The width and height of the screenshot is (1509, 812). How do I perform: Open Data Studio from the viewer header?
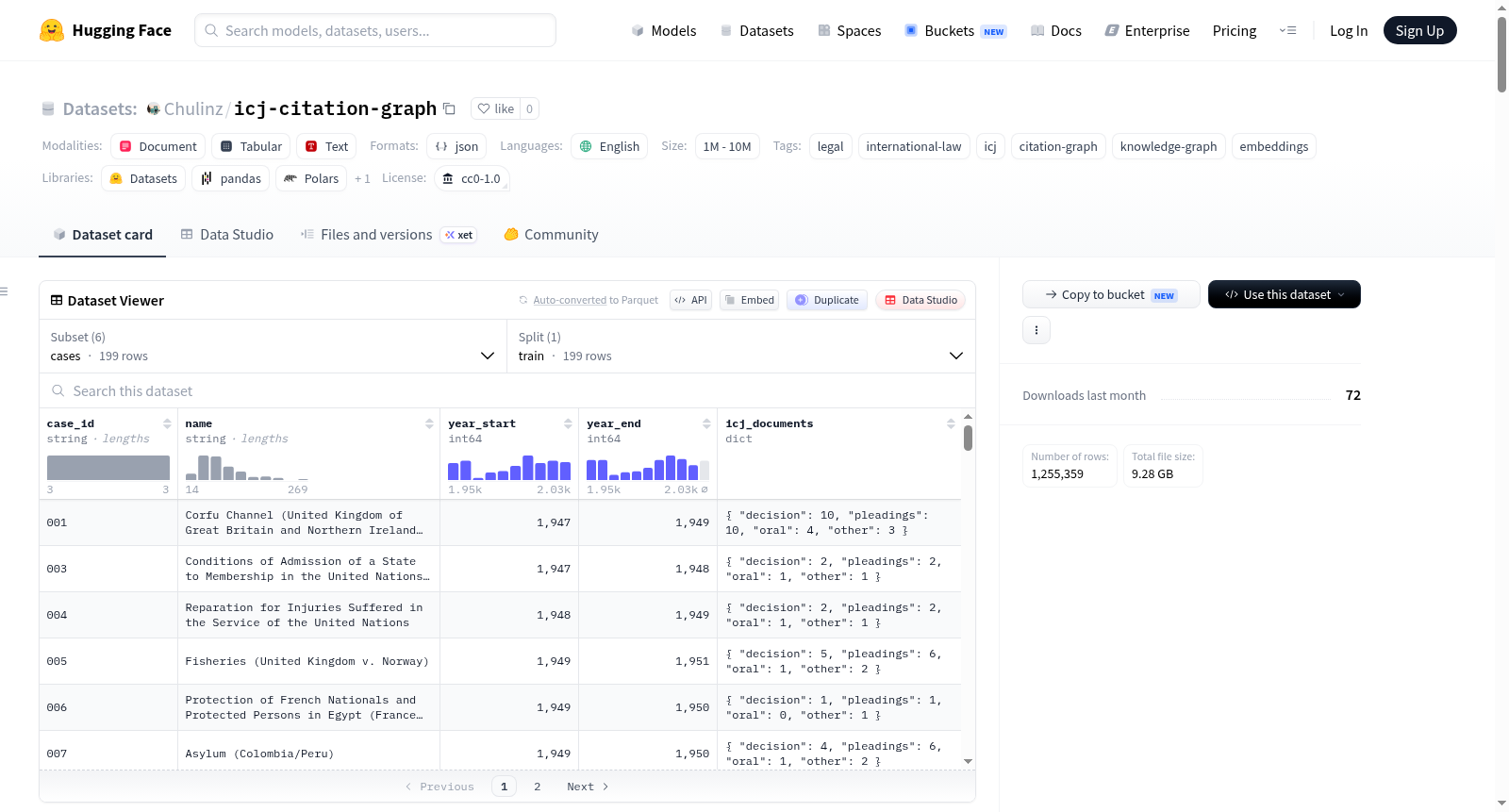point(920,300)
